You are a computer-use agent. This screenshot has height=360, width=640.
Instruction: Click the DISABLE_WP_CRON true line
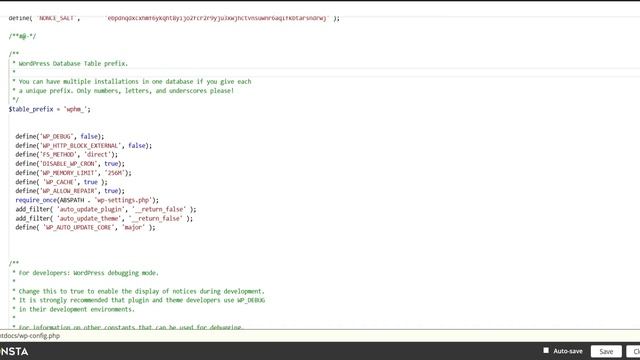(70, 164)
